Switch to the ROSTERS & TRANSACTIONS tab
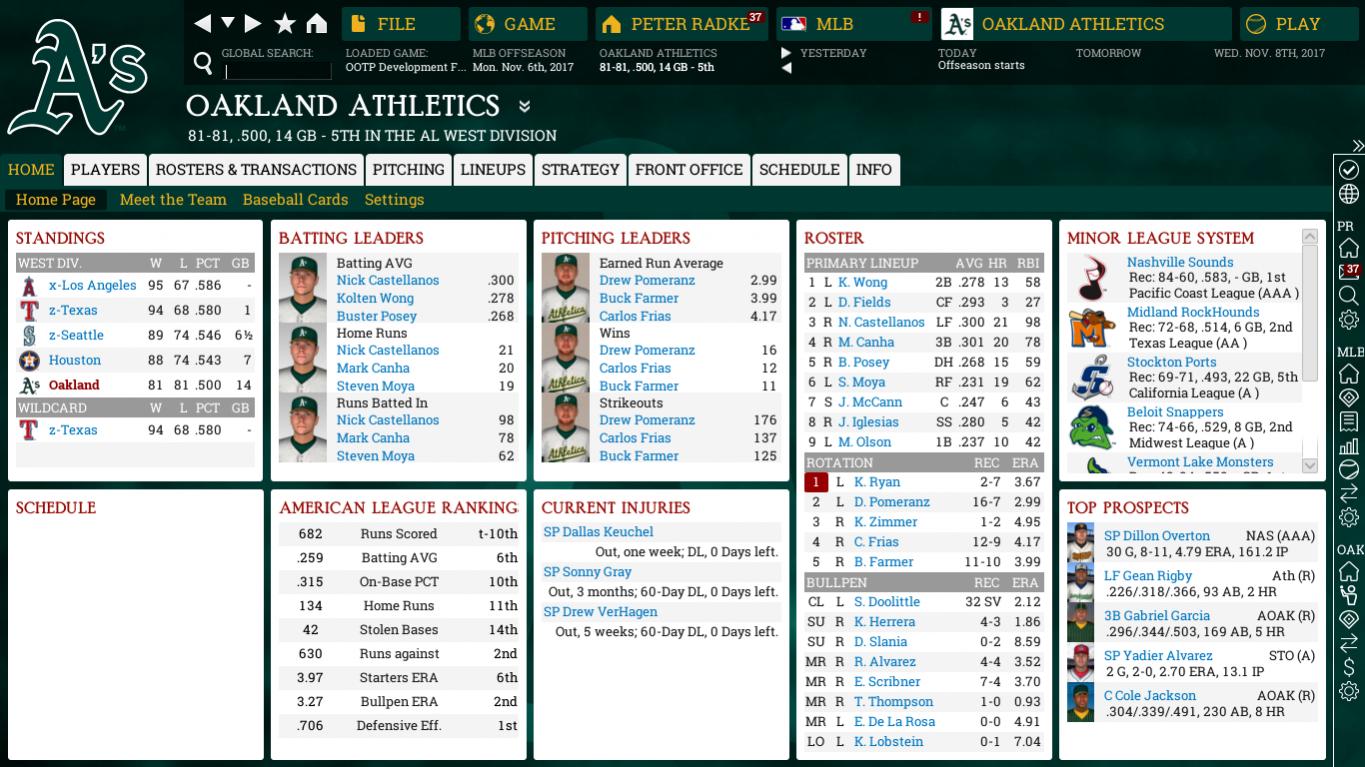 (256, 169)
